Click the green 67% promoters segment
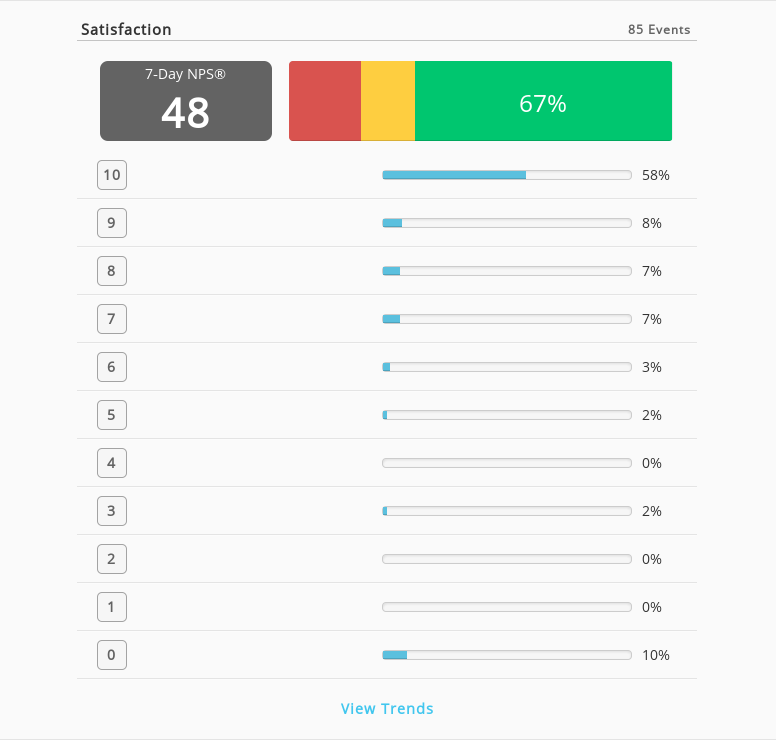776x740 pixels. point(543,101)
